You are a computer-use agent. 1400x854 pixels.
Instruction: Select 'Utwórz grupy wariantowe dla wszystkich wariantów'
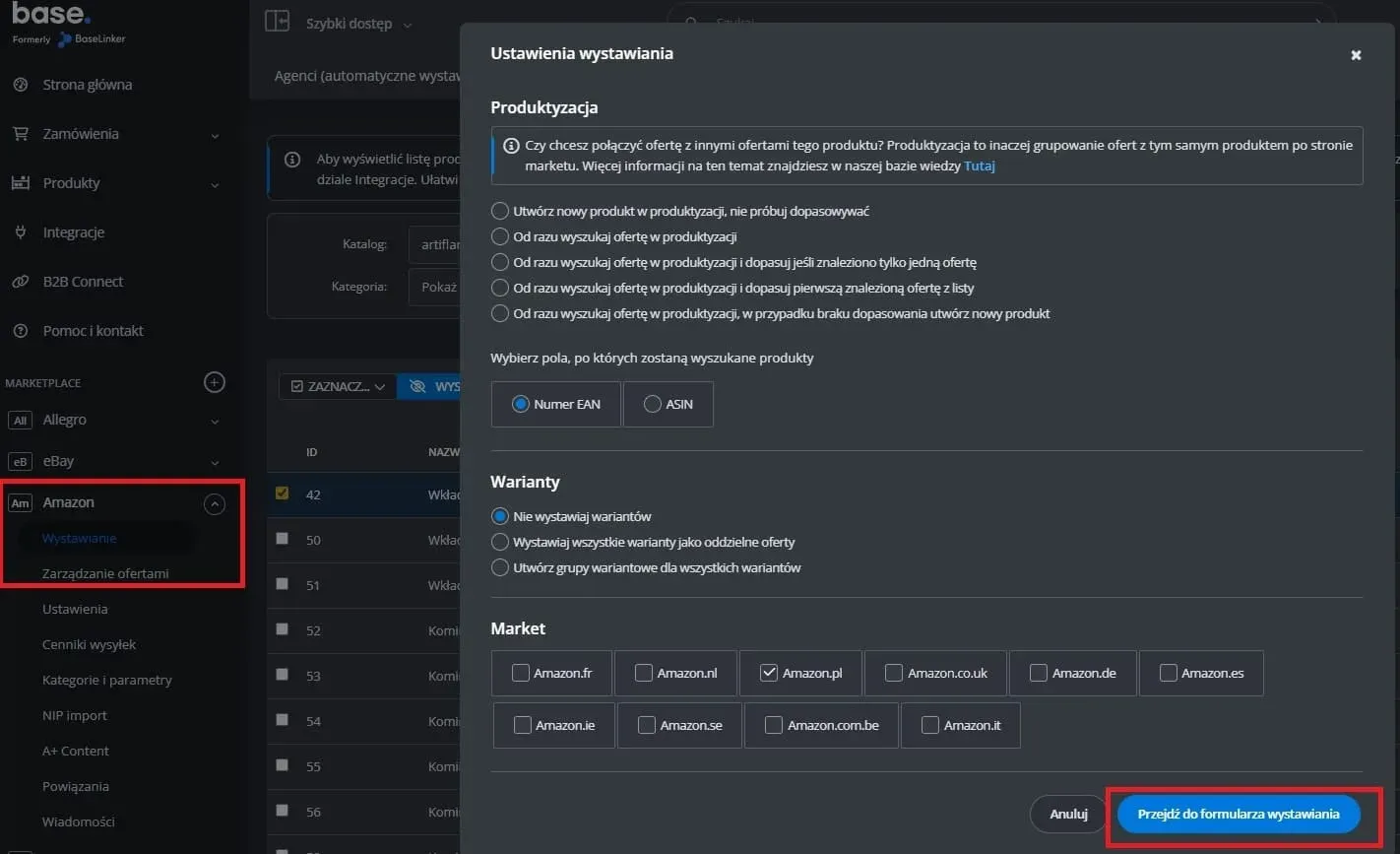pos(500,567)
